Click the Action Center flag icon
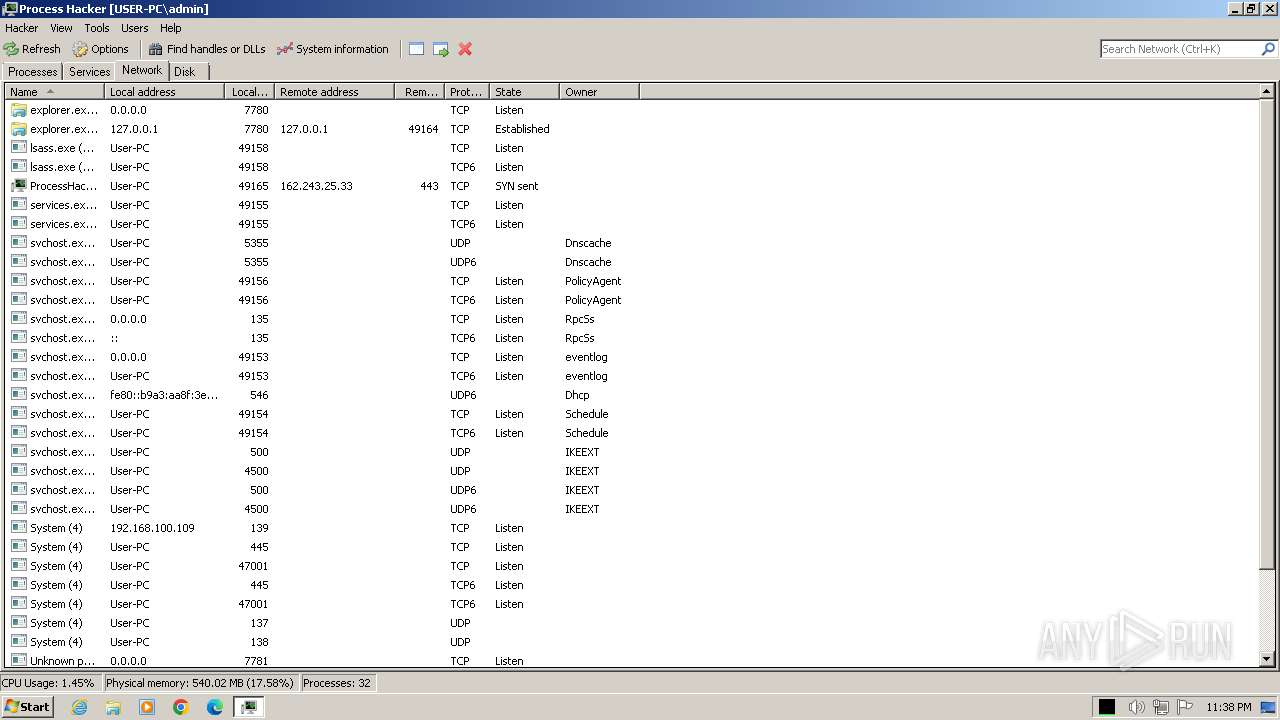The height and width of the screenshot is (720, 1280). pyautogui.click(x=1185, y=707)
